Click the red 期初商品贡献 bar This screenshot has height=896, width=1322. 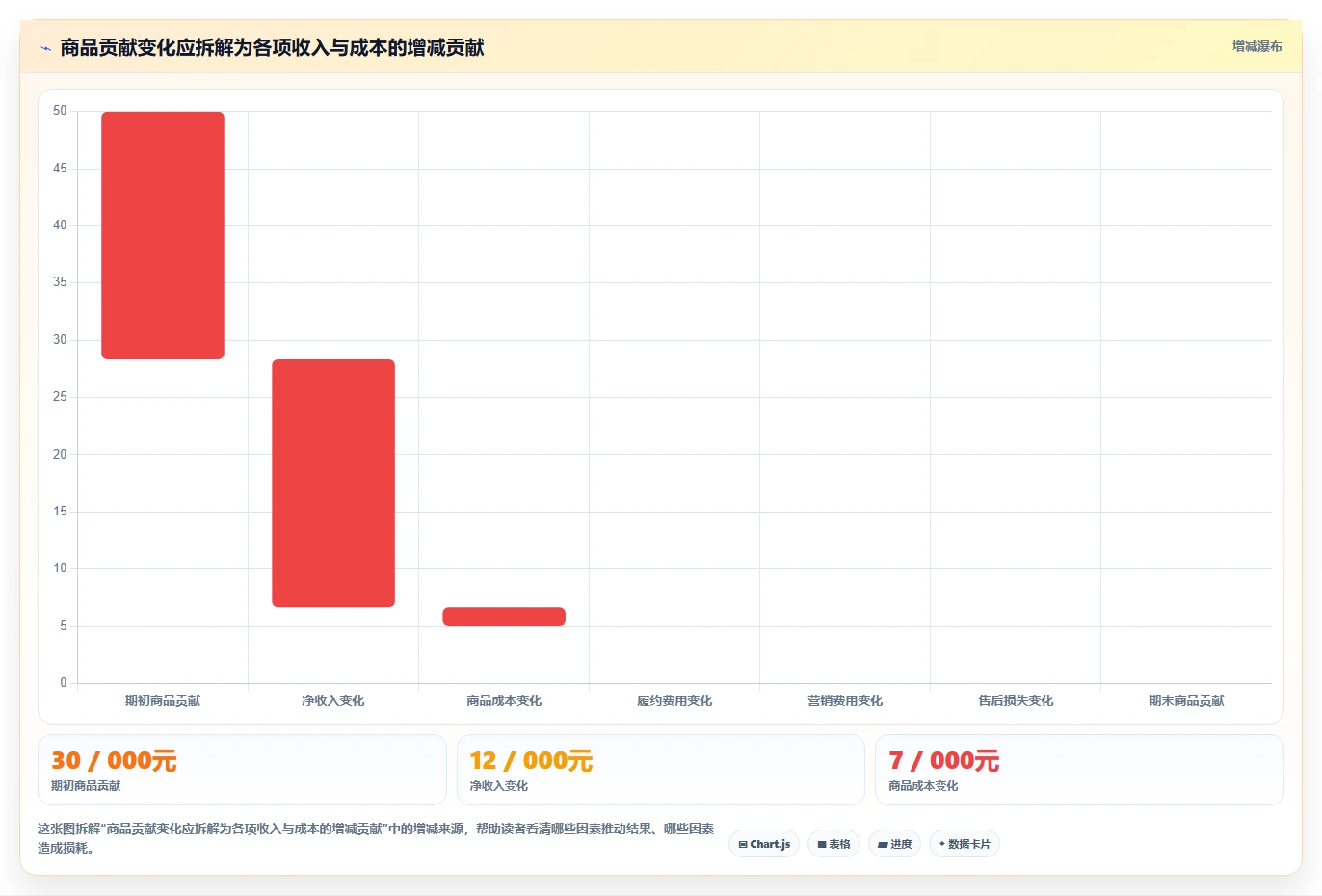(163, 235)
